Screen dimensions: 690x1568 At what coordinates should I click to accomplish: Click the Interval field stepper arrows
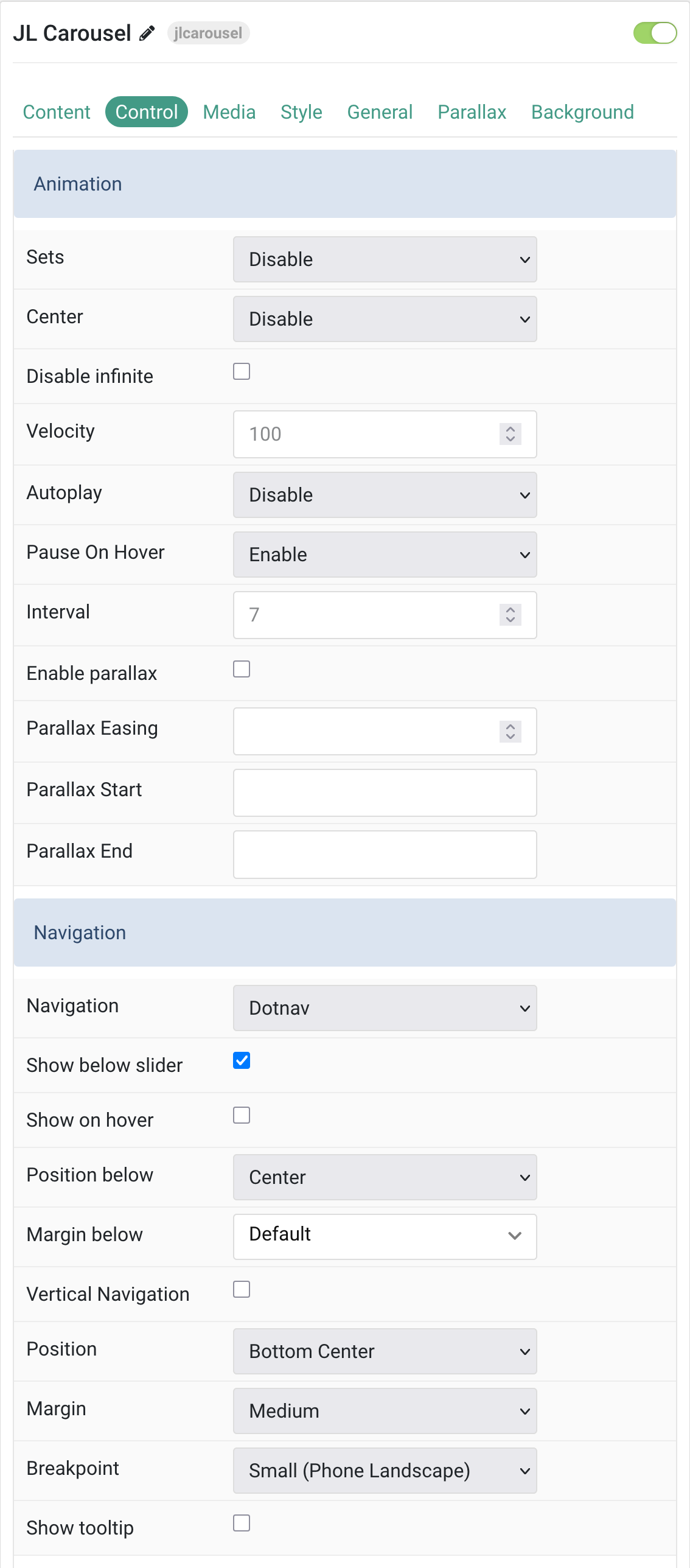(510, 615)
